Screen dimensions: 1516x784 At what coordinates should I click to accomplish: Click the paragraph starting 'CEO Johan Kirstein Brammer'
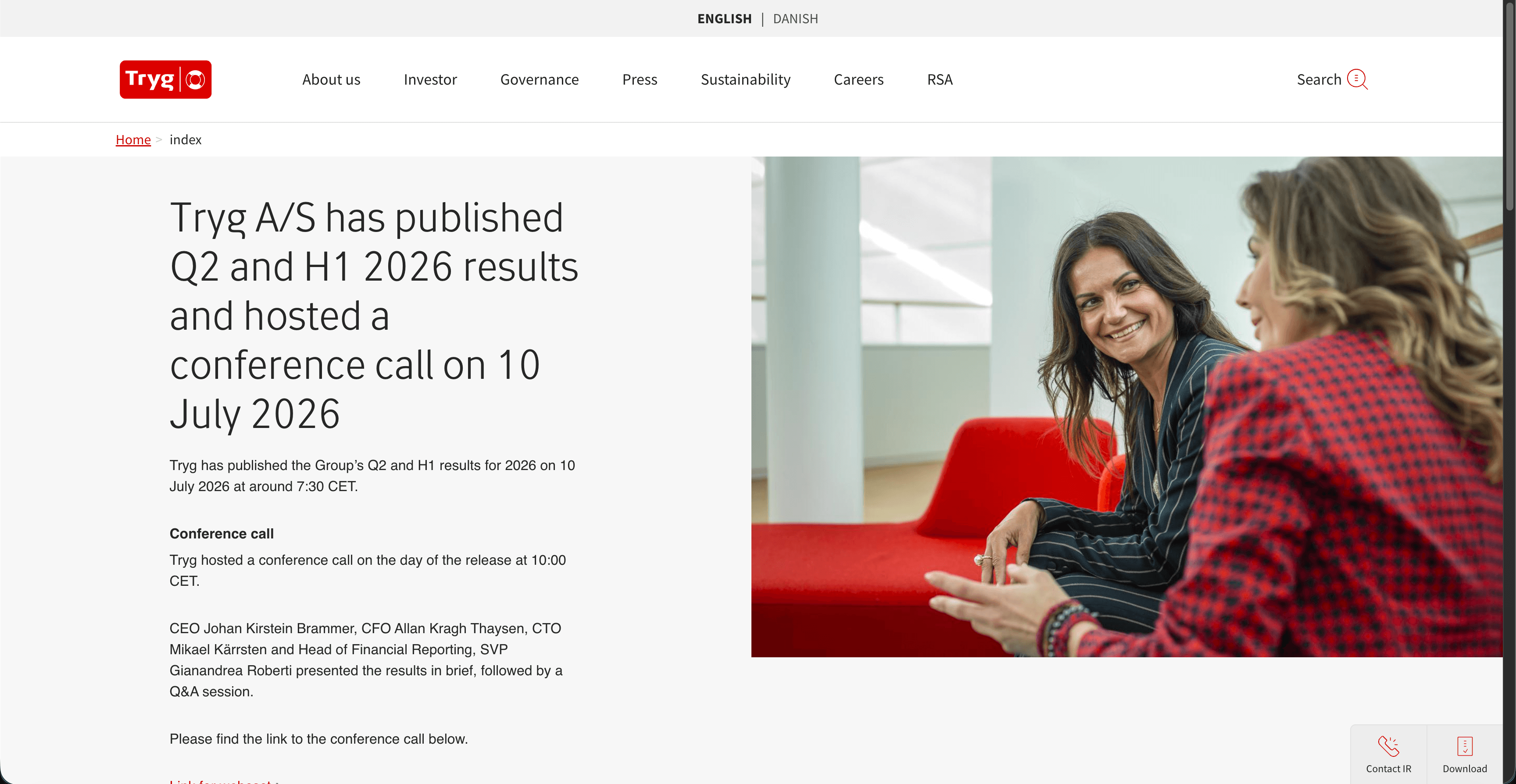pyautogui.click(x=366, y=660)
